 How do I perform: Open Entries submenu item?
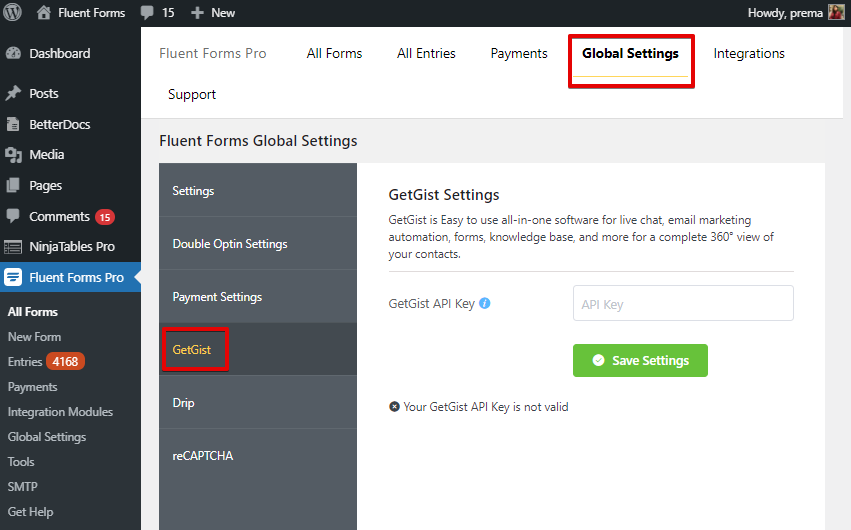(25, 362)
